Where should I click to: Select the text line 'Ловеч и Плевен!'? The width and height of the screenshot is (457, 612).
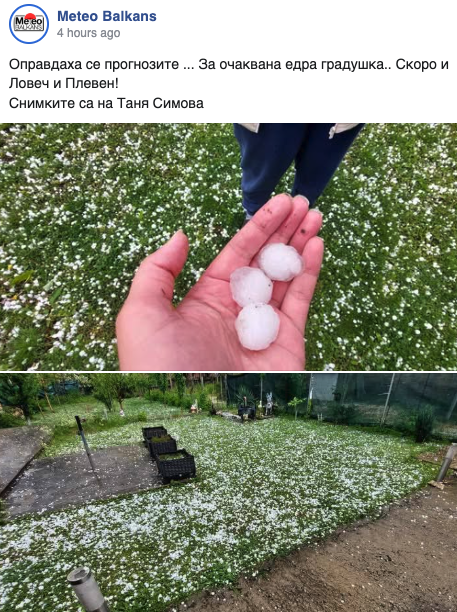64,84
